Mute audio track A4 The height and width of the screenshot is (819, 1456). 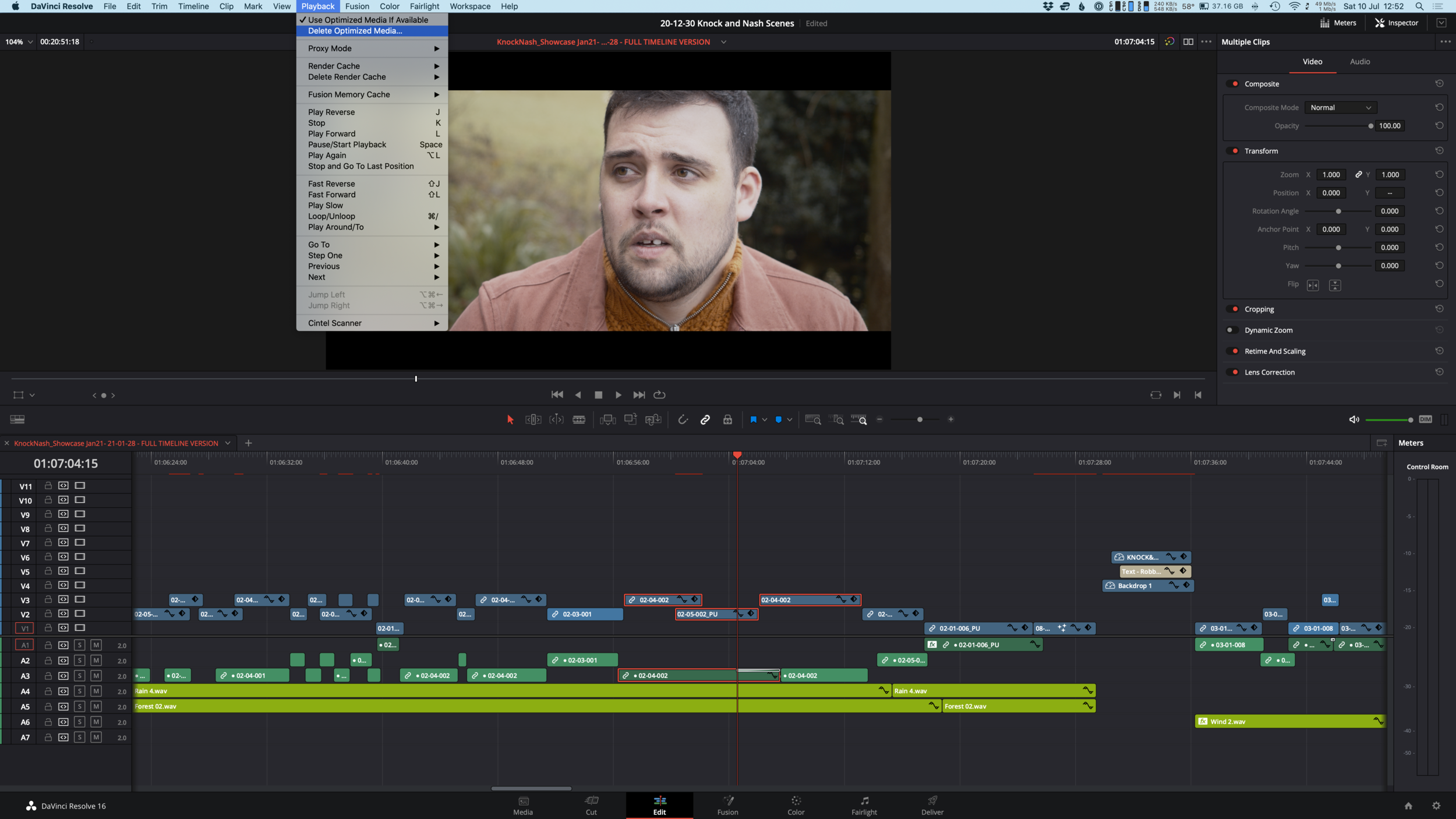(x=96, y=691)
